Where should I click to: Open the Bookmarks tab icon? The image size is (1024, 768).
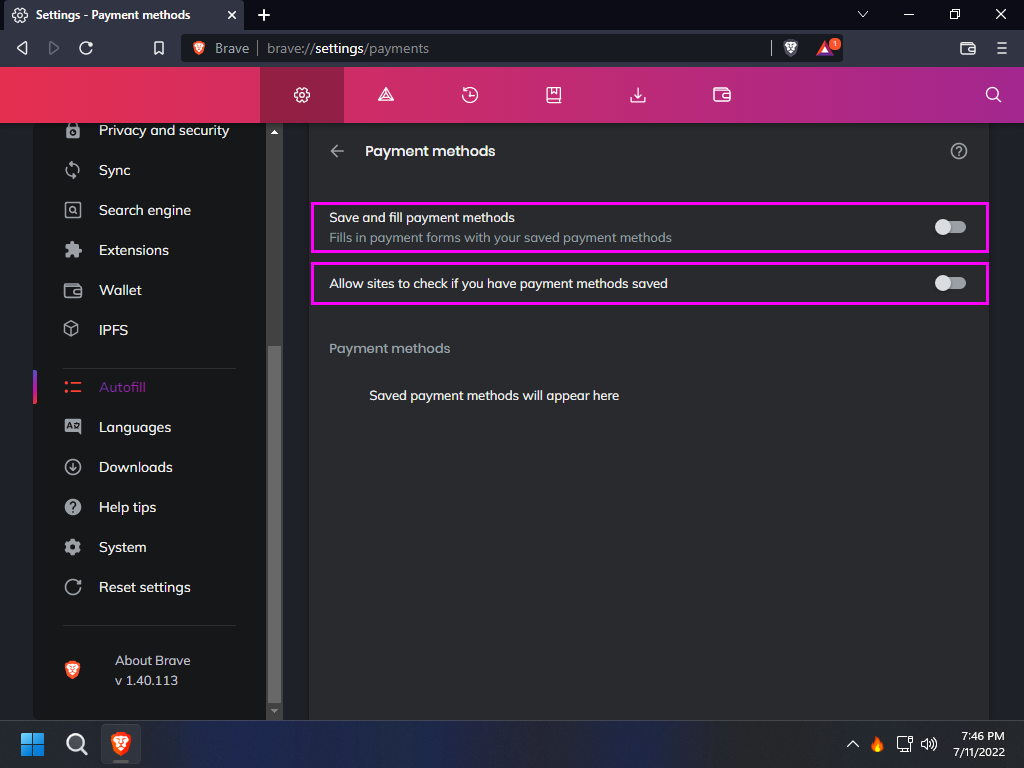coord(554,95)
